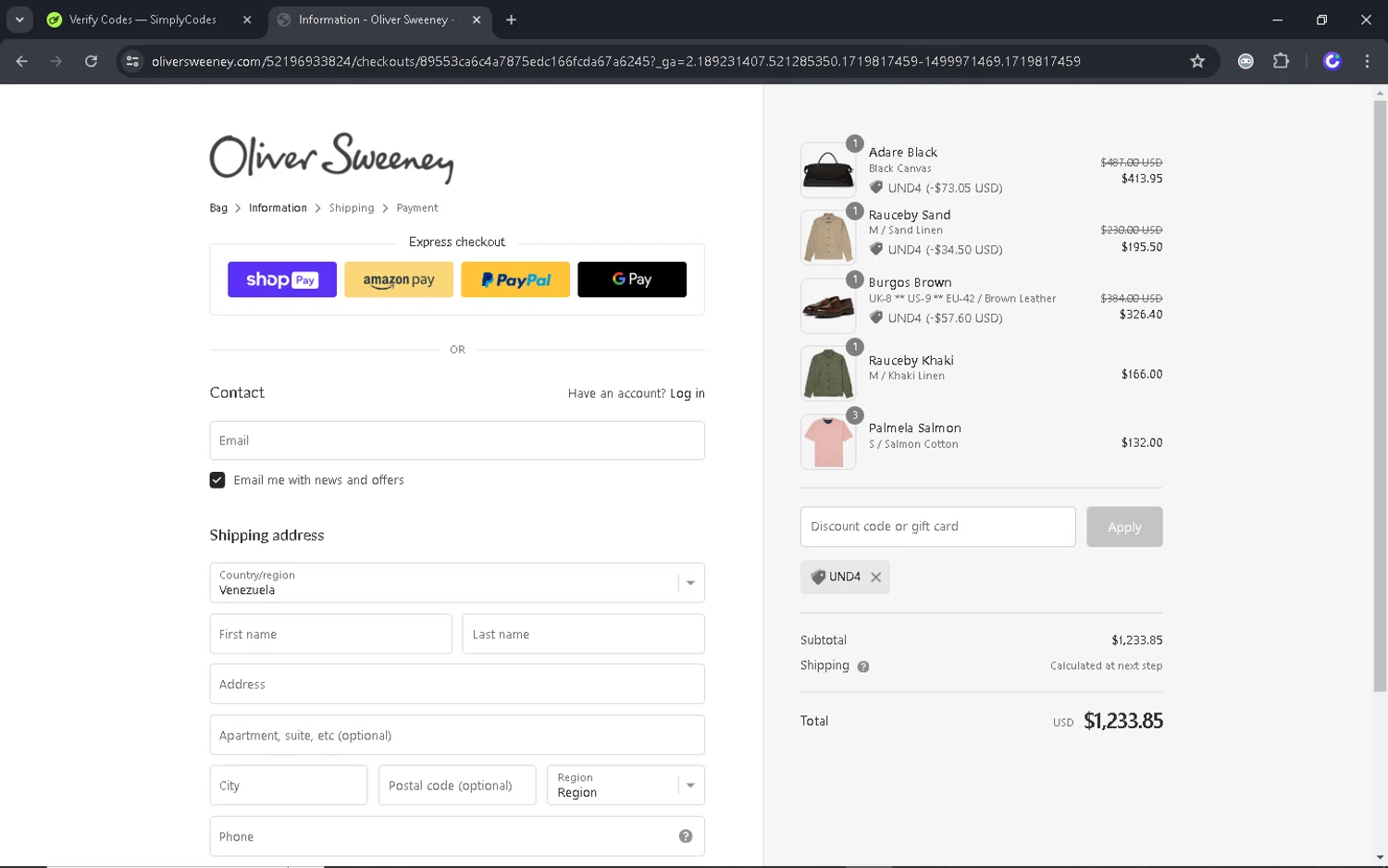Click the Shipping breadcrumb
Image resolution: width=1388 pixels, height=868 pixels.
coord(352,208)
